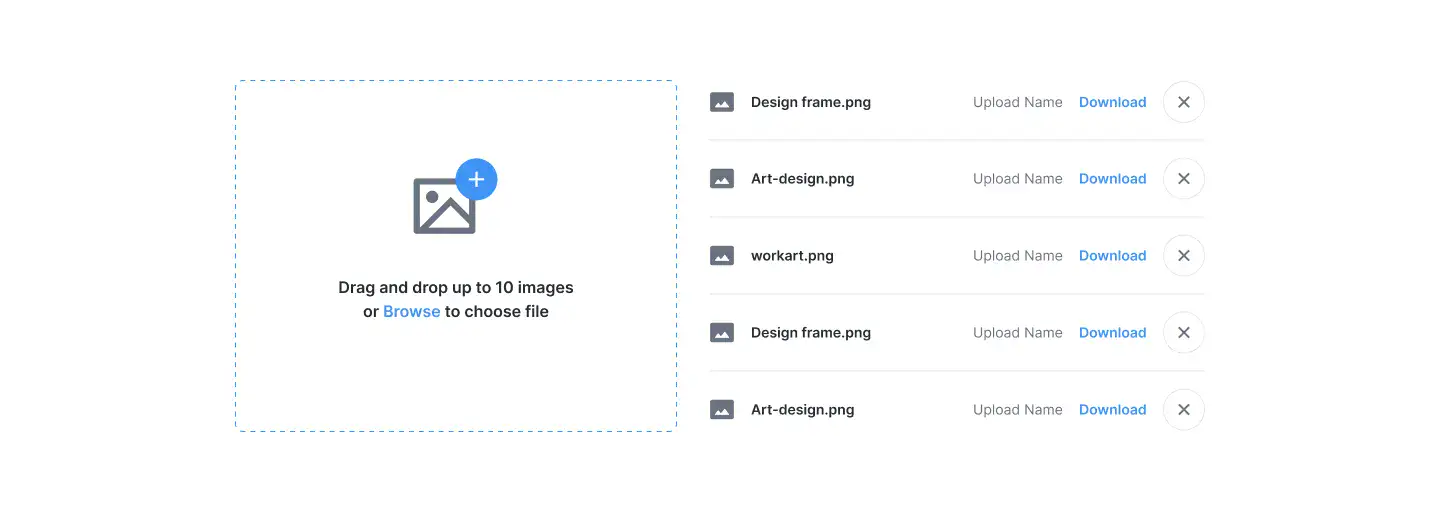Click the image icon of the last Art-design.png

pos(722,410)
